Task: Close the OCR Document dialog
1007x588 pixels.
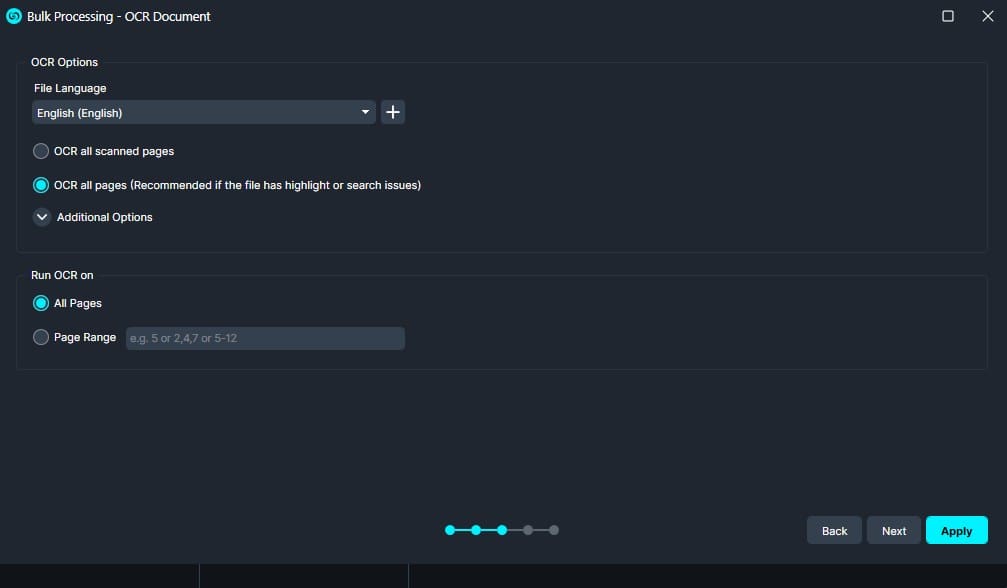Action: pyautogui.click(x=987, y=16)
